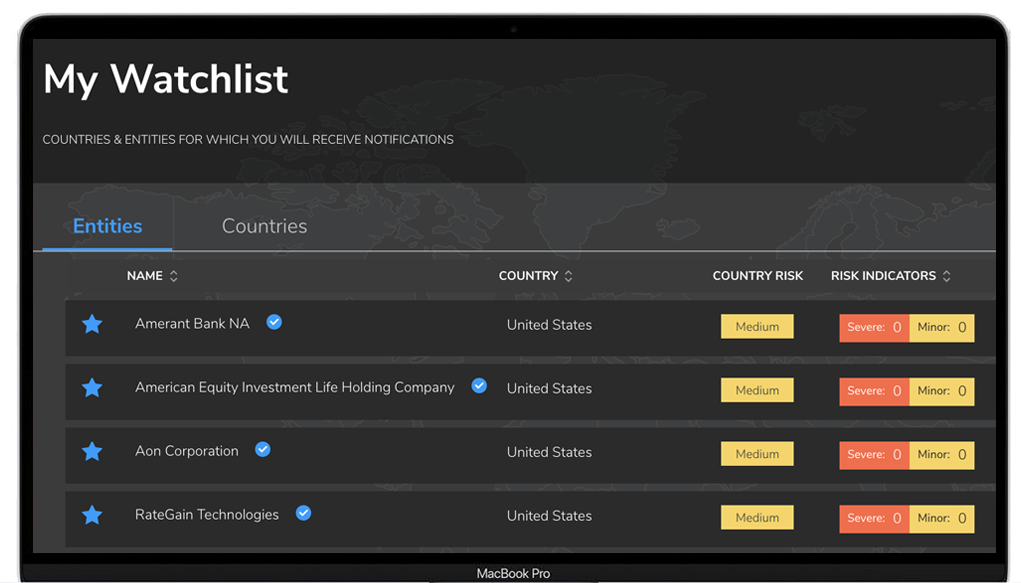Open the Amerant Bank NA entity
Screen dimensions: 1021x583
tap(192, 324)
